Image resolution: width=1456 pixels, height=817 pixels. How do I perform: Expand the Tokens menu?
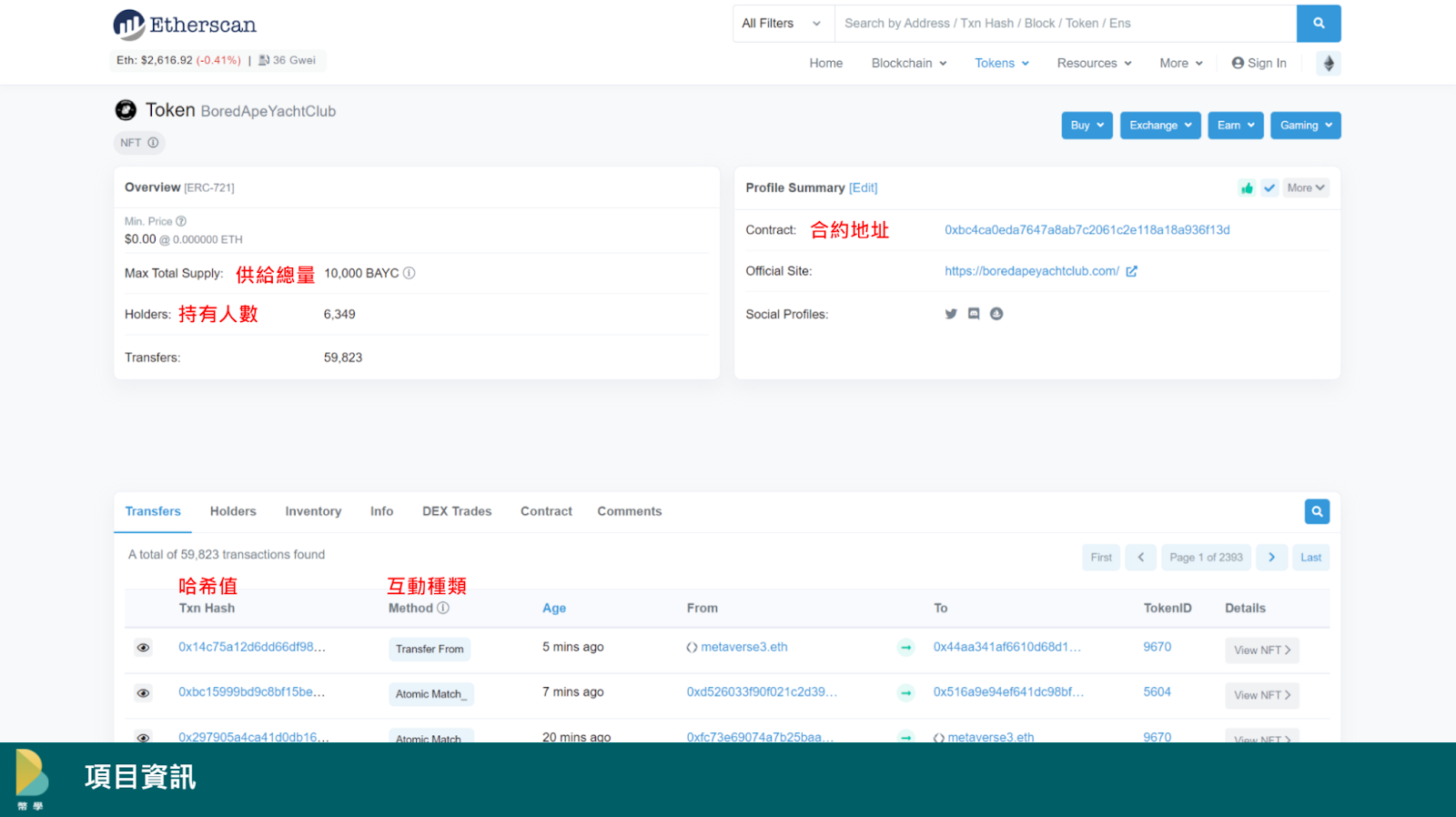click(x=1002, y=63)
